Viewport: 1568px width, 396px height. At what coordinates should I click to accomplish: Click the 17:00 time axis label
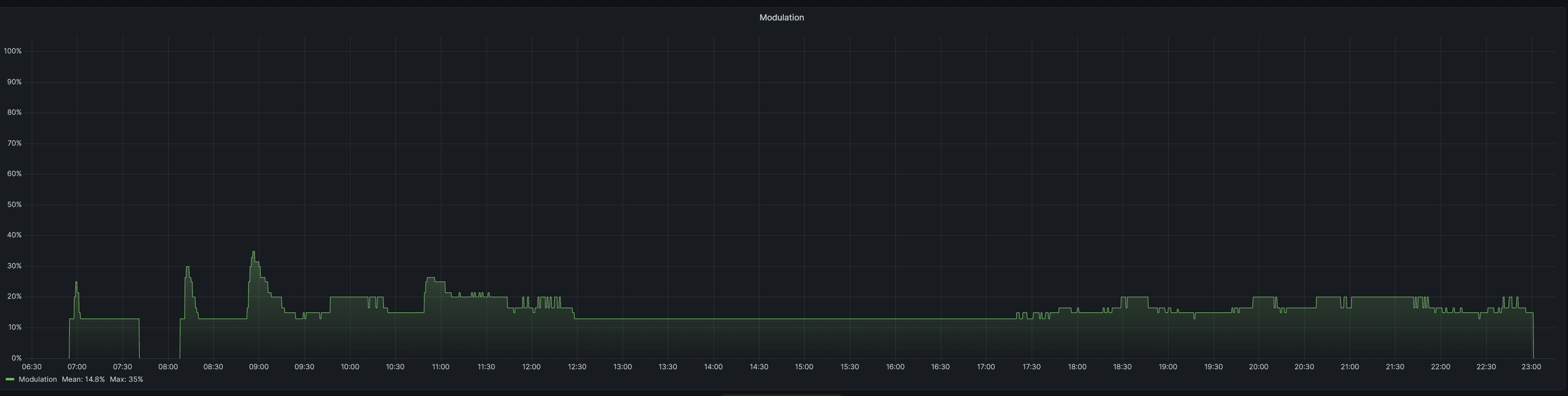986,367
